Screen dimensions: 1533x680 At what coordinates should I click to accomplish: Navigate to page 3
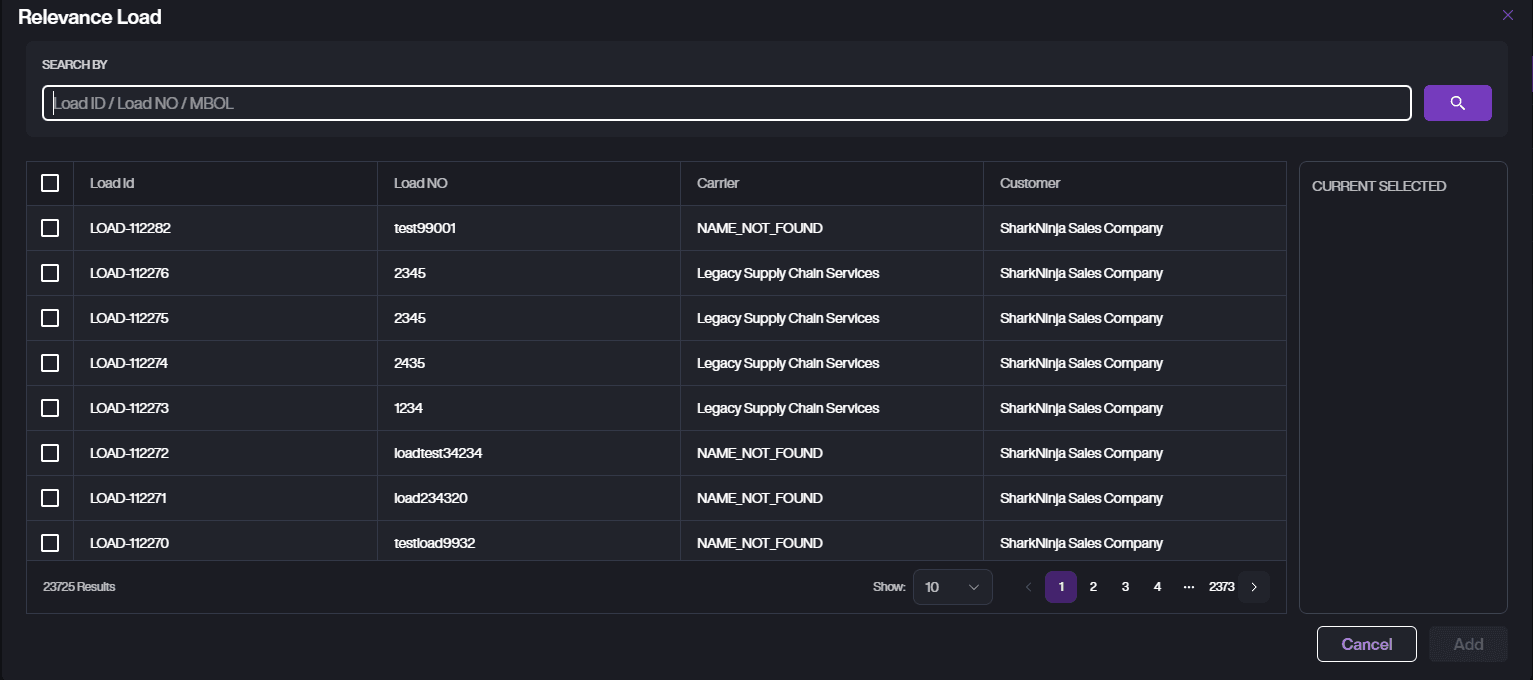coord(1125,587)
